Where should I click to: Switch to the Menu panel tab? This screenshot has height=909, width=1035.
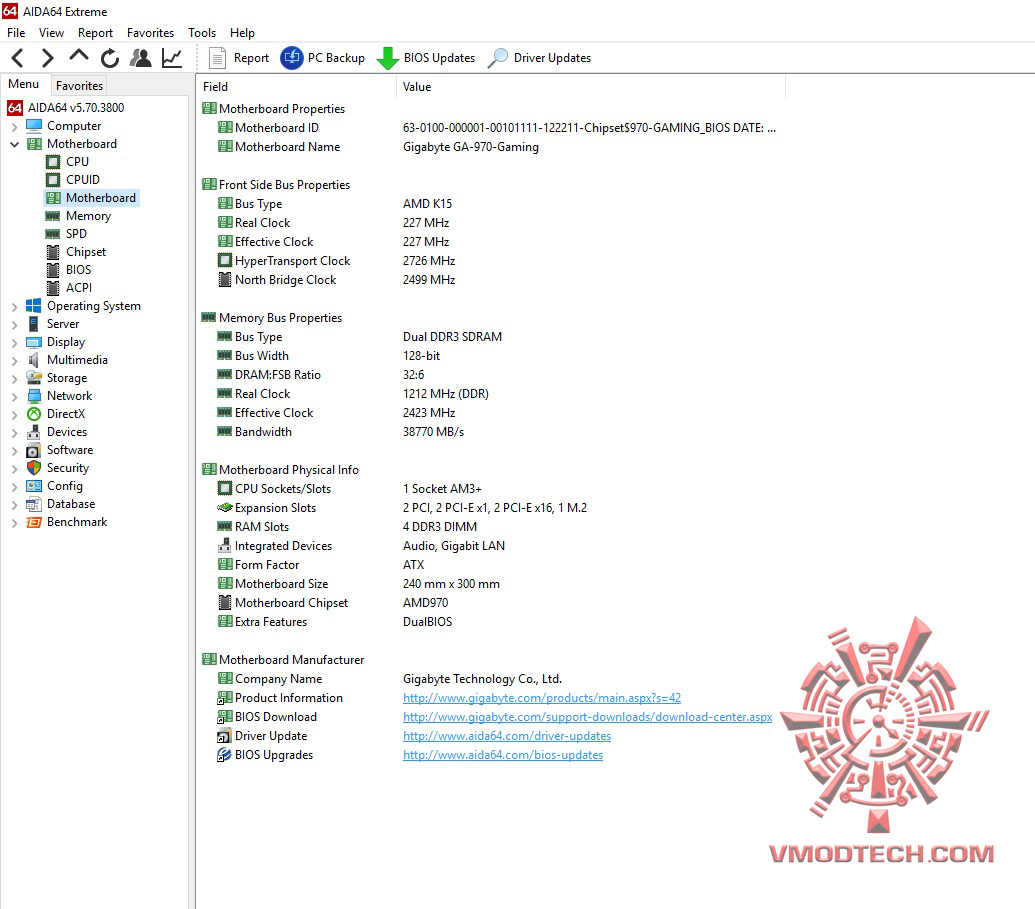click(24, 84)
